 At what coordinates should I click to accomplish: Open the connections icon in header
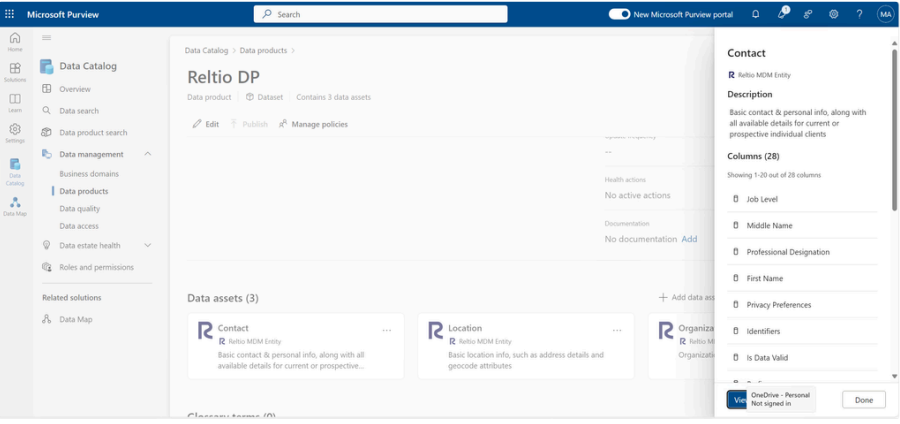click(808, 14)
